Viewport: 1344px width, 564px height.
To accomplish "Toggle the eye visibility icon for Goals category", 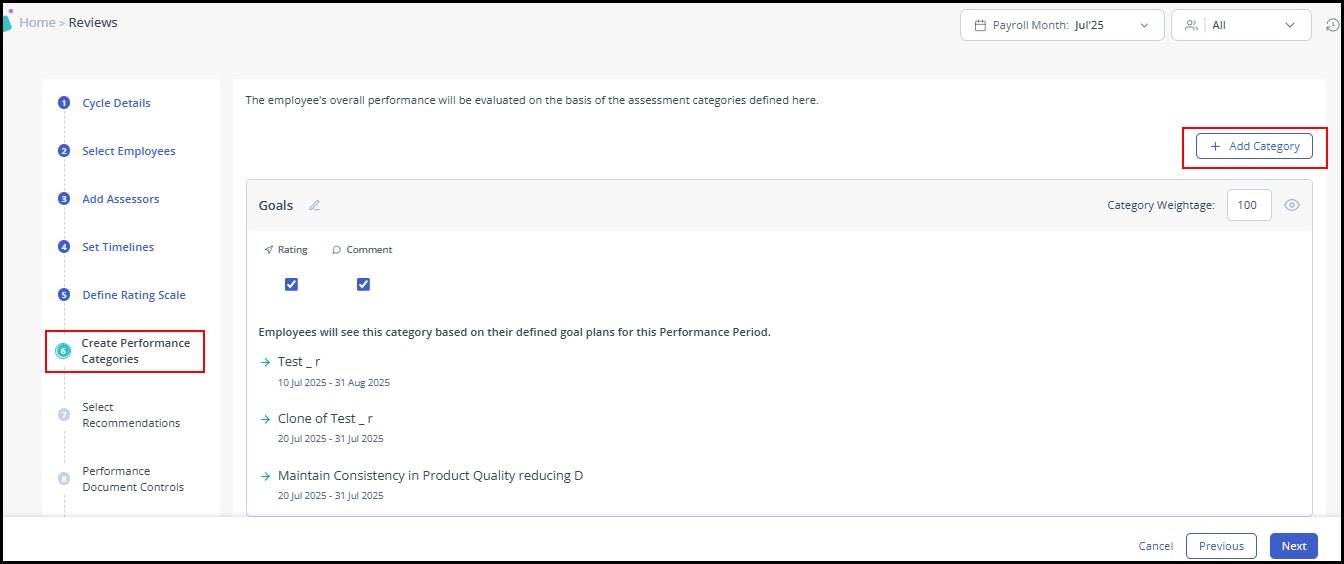I will pos(1291,205).
